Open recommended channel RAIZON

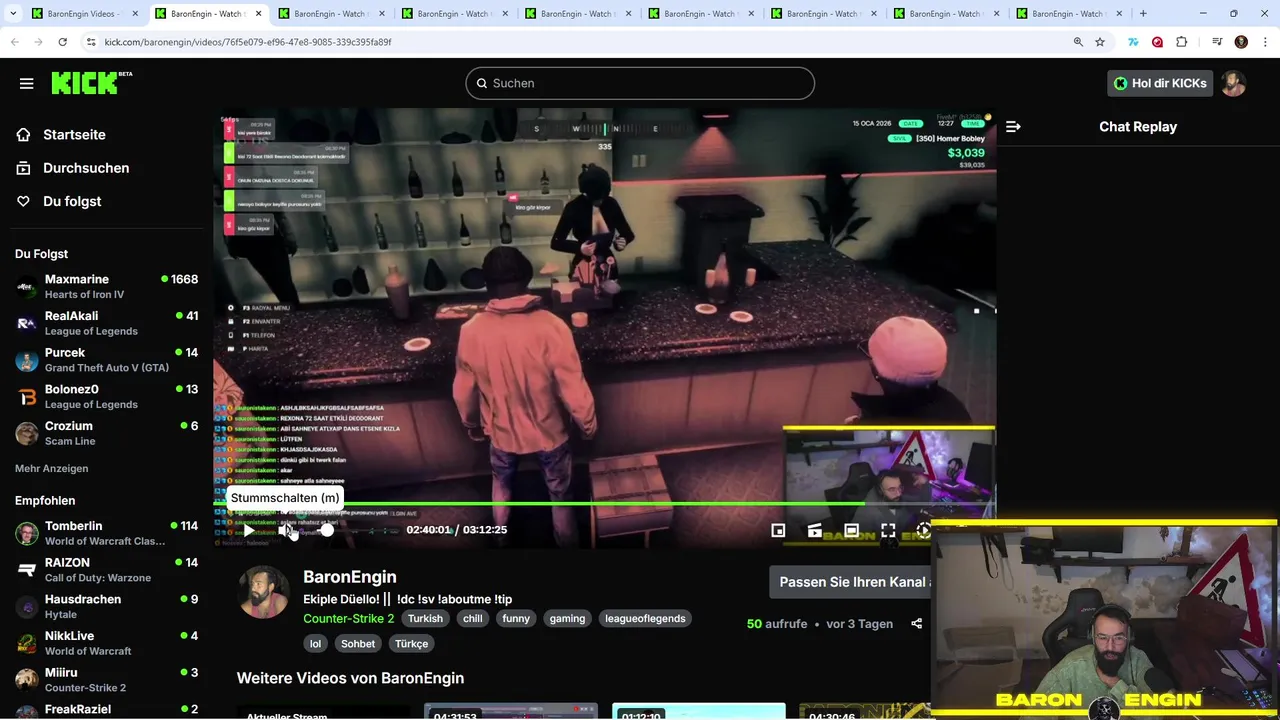click(x=107, y=570)
